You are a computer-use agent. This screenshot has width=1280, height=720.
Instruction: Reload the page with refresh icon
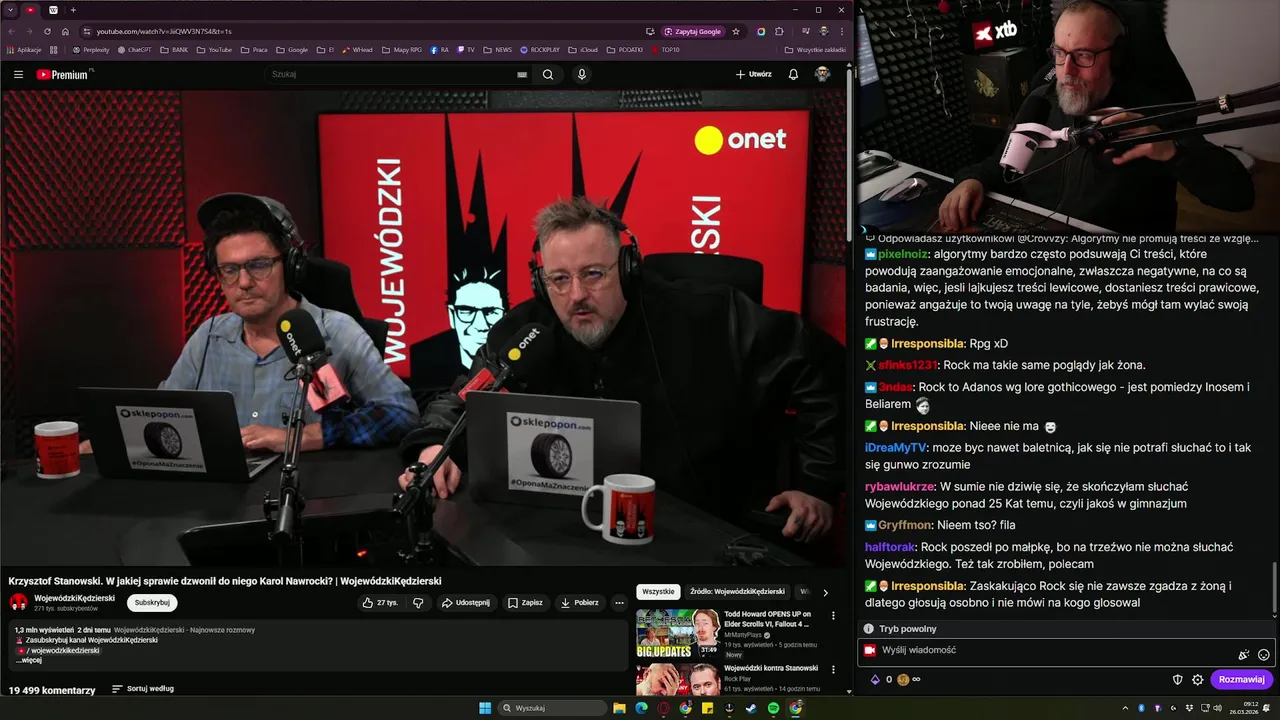pos(47,31)
